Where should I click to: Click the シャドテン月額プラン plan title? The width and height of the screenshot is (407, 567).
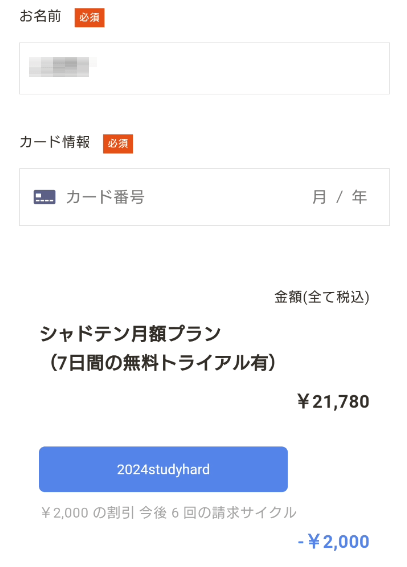coord(130,333)
